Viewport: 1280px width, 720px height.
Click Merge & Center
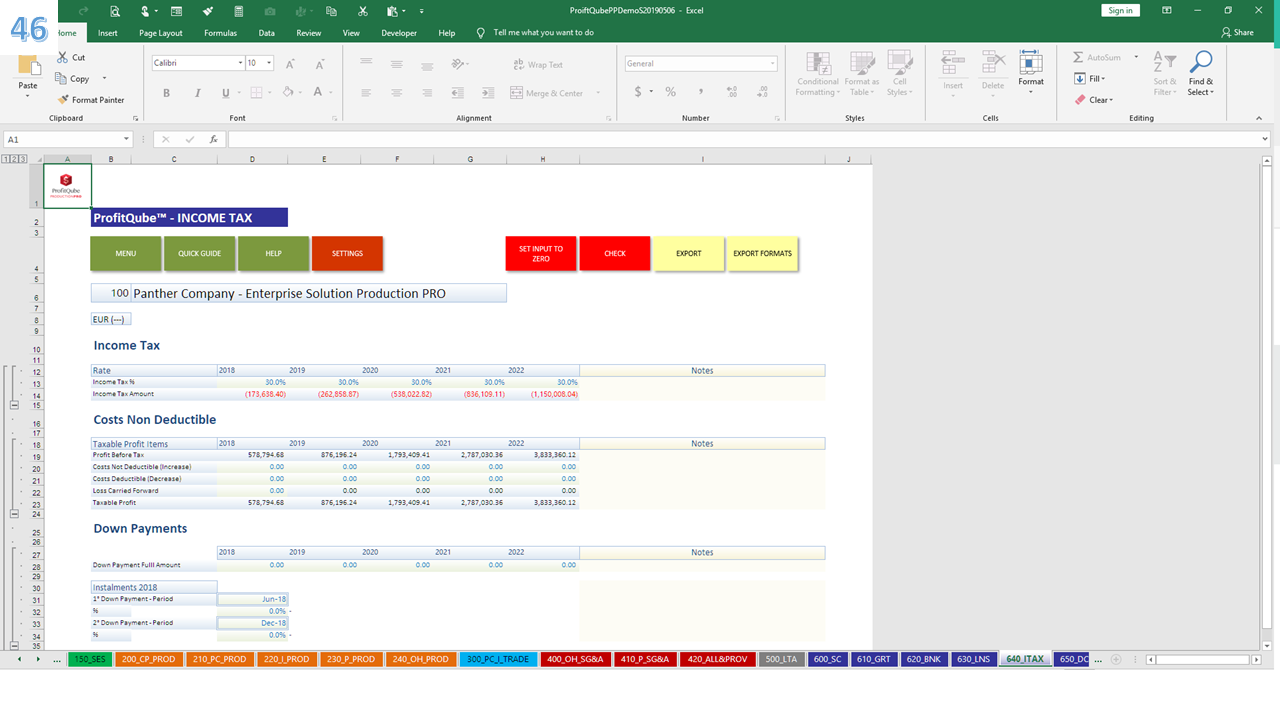pos(547,93)
